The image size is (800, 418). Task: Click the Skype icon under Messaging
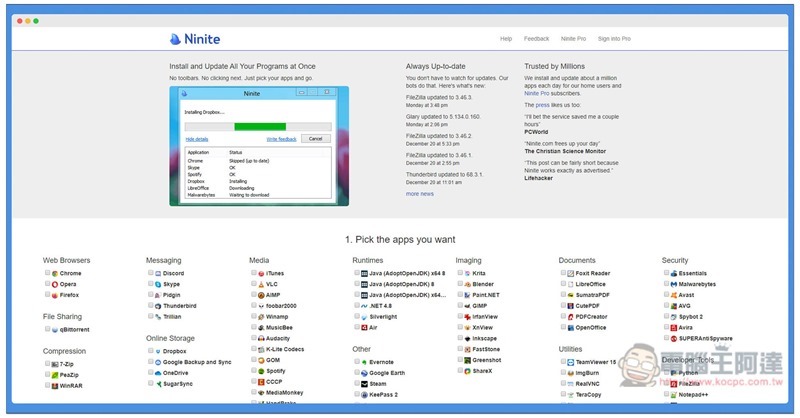pyautogui.click(x=158, y=284)
